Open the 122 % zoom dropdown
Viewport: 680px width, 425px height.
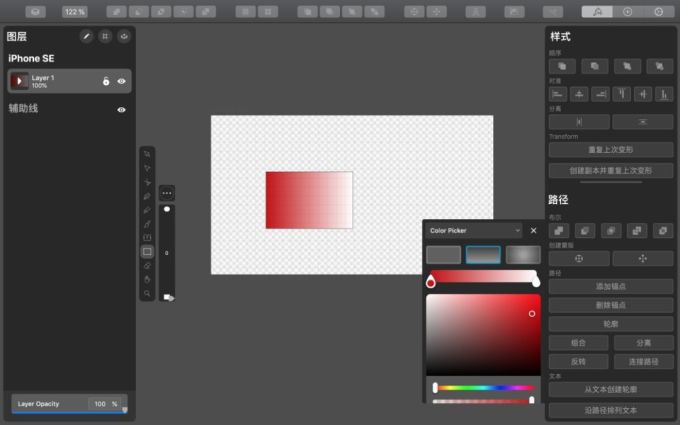point(75,12)
